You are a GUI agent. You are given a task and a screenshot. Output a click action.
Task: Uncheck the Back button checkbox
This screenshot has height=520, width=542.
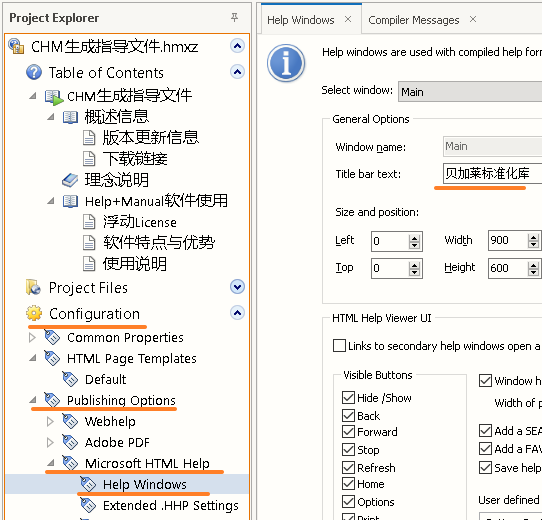click(x=348, y=415)
